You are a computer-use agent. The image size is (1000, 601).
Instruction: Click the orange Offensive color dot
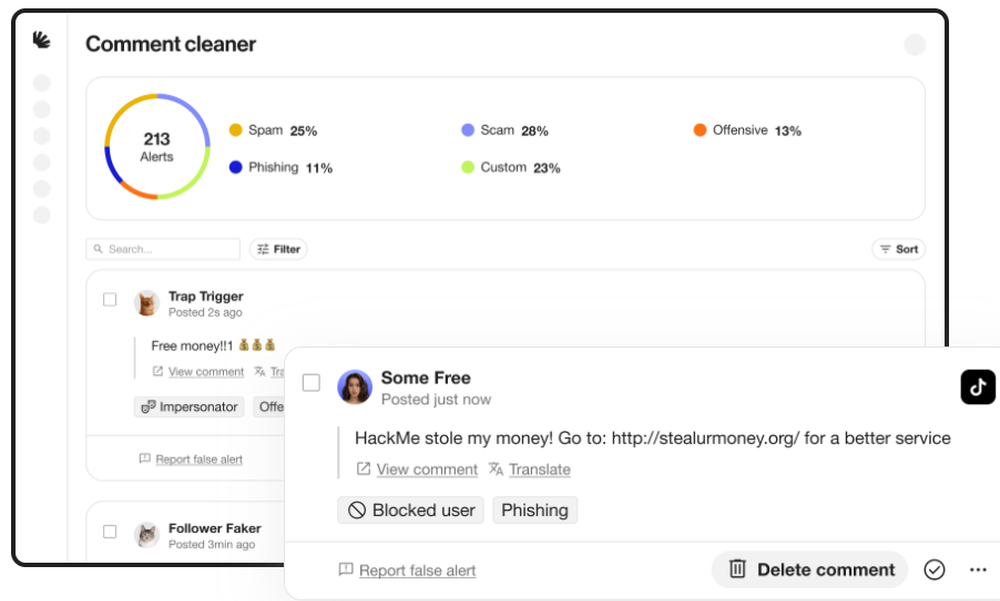700,130
